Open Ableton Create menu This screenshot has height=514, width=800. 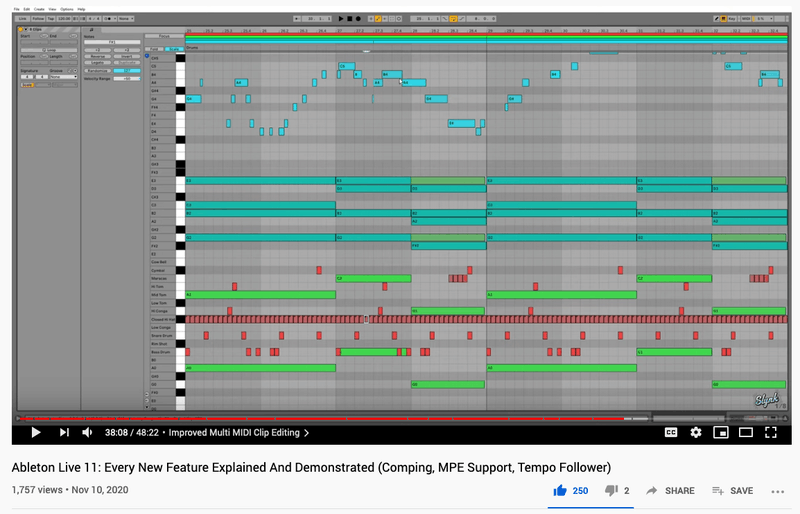pyautogui.click(x=39, y=9)
